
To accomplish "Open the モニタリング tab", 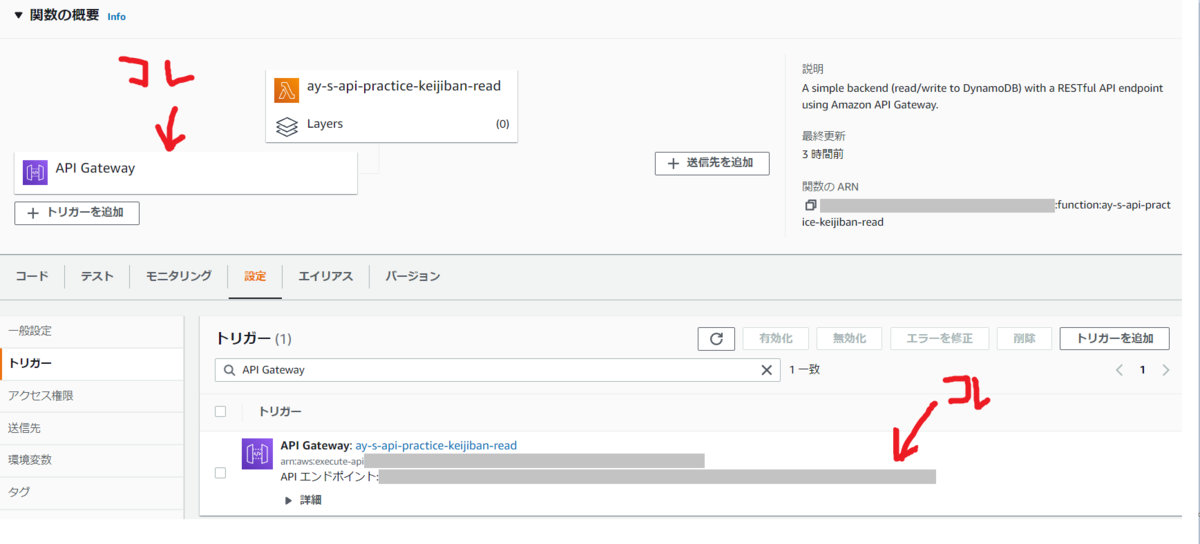I will coord(178,276).
